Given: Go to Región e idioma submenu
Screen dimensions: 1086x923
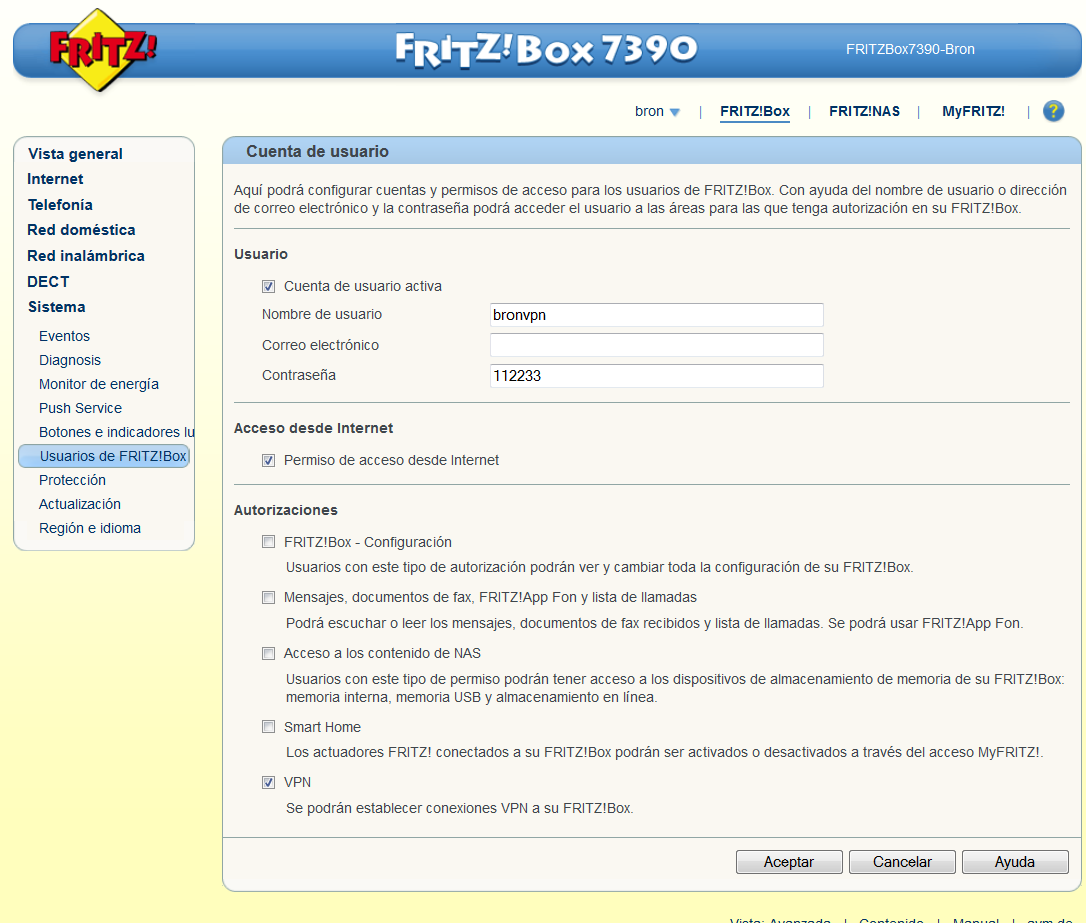Looking at the screenshot, I should pyautogui.click(x=90, y=528).
